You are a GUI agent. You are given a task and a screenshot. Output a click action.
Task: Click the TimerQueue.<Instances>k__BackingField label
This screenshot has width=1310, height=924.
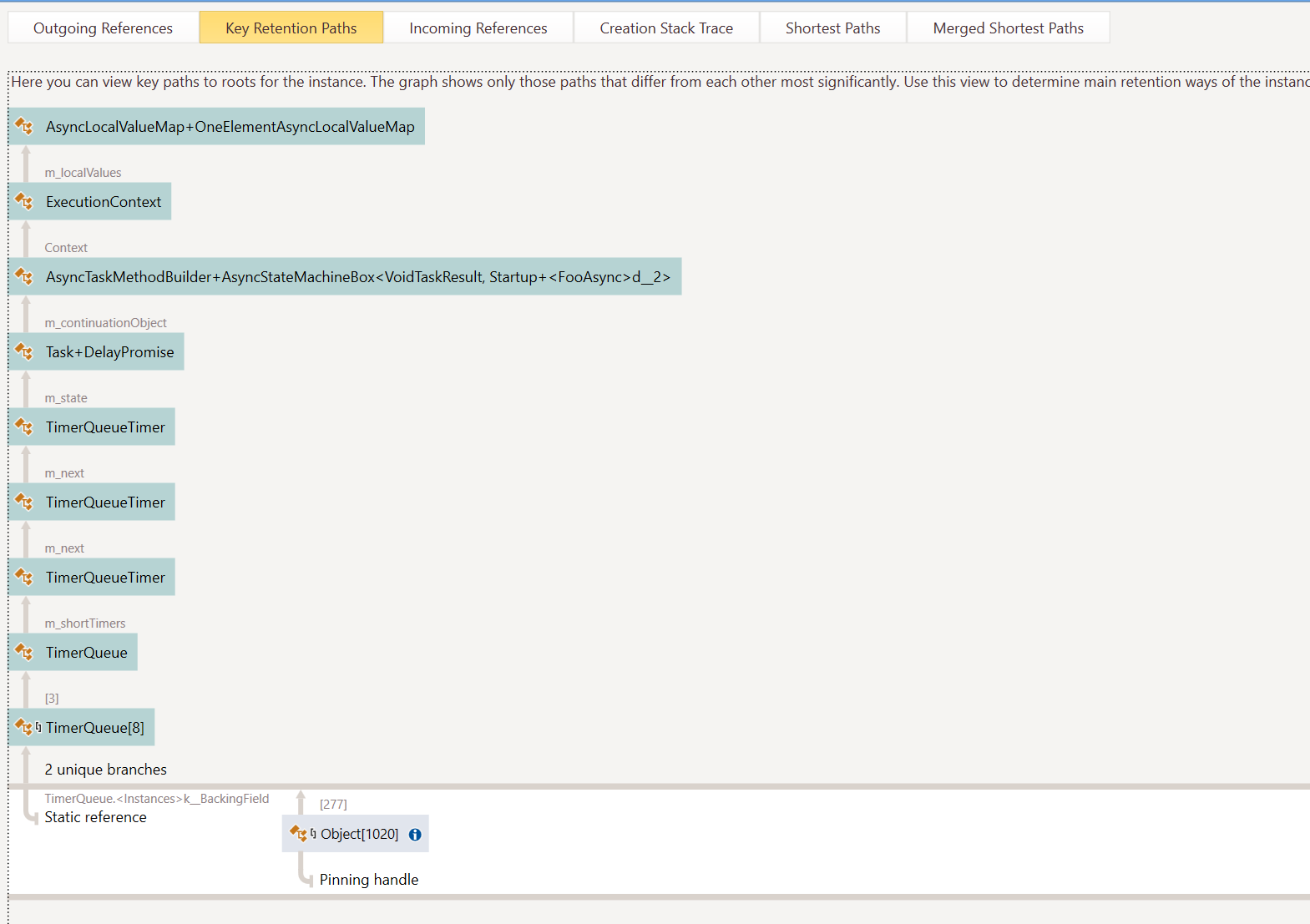157,799
